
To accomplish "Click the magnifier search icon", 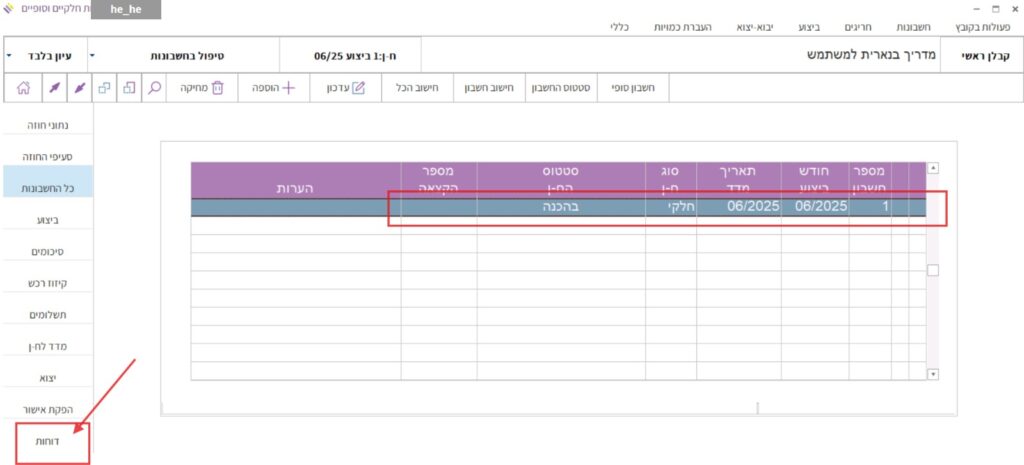I will (x=154, y=88).
